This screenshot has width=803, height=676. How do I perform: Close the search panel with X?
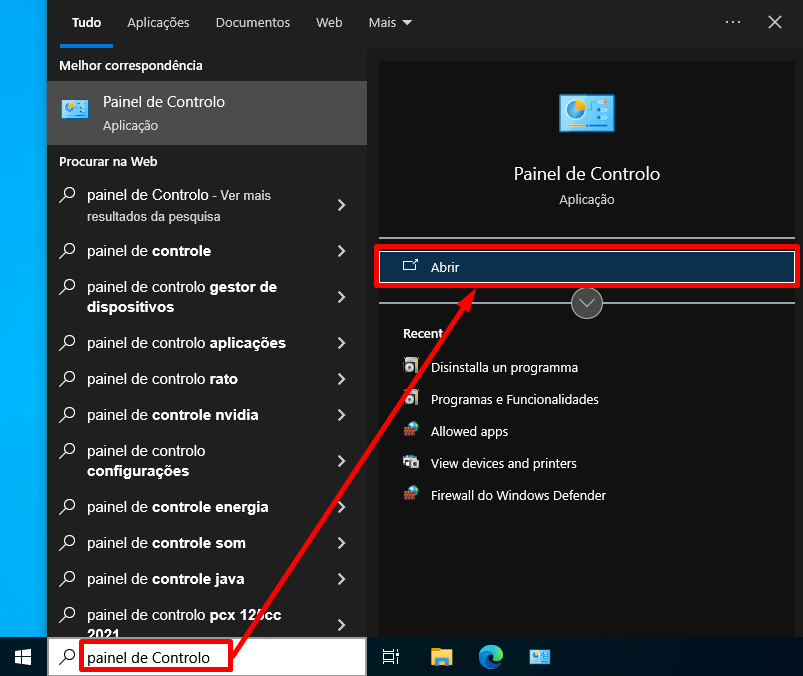775,22
